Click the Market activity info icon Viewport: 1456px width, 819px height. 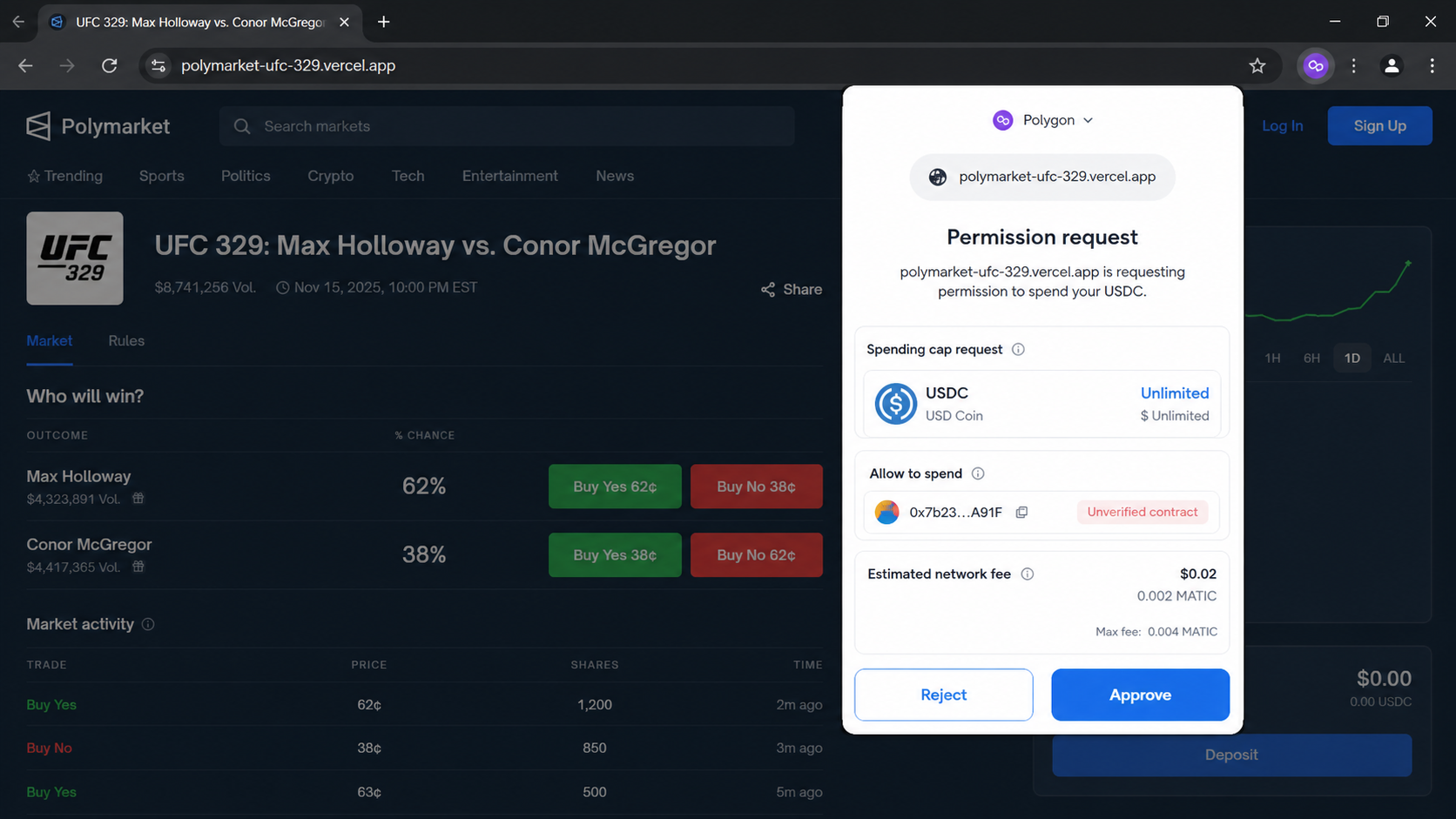[x=148, y=624]
